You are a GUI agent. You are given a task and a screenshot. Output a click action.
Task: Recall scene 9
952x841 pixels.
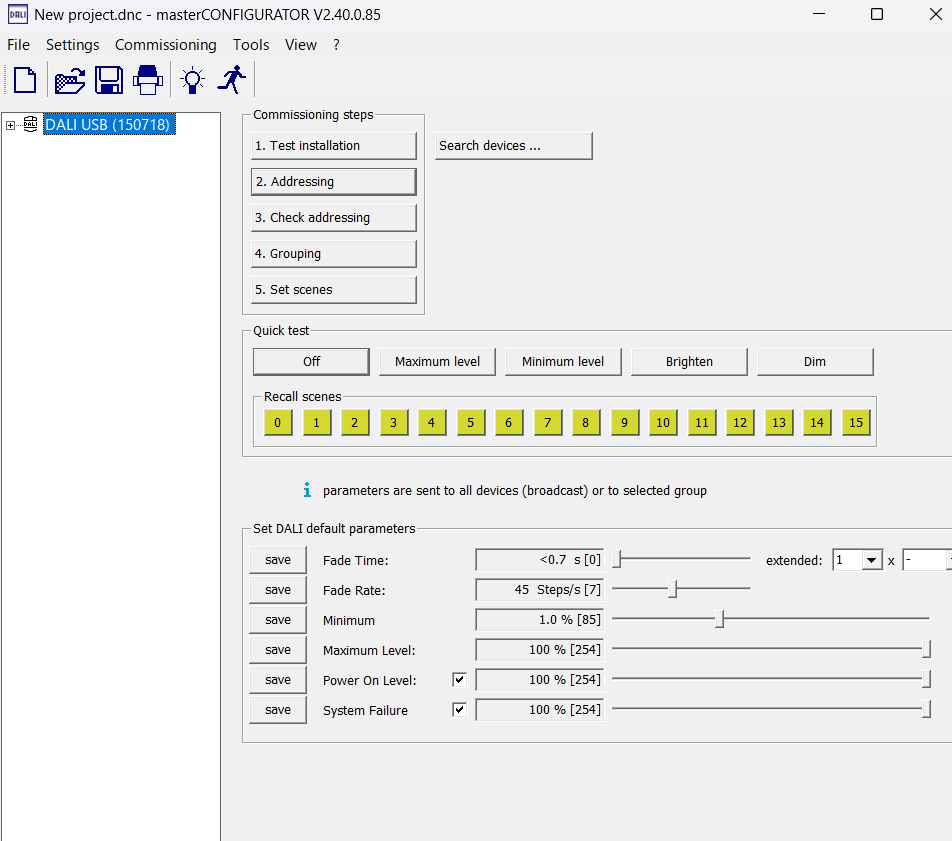click(x=625, y=423)
